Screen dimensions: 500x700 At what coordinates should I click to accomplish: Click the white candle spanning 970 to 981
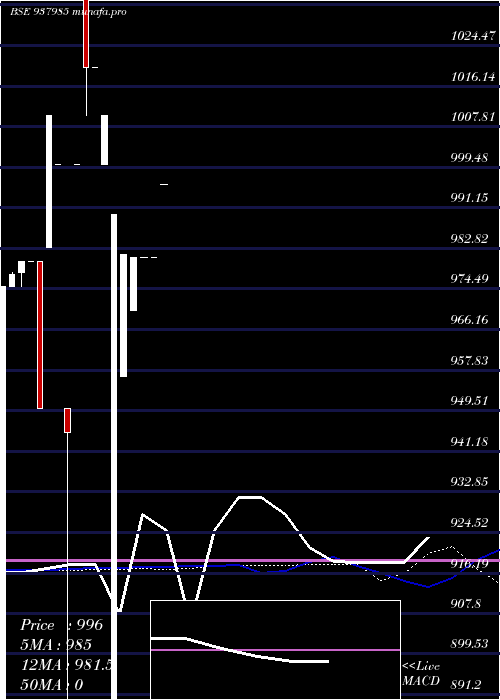coord(133,284)
